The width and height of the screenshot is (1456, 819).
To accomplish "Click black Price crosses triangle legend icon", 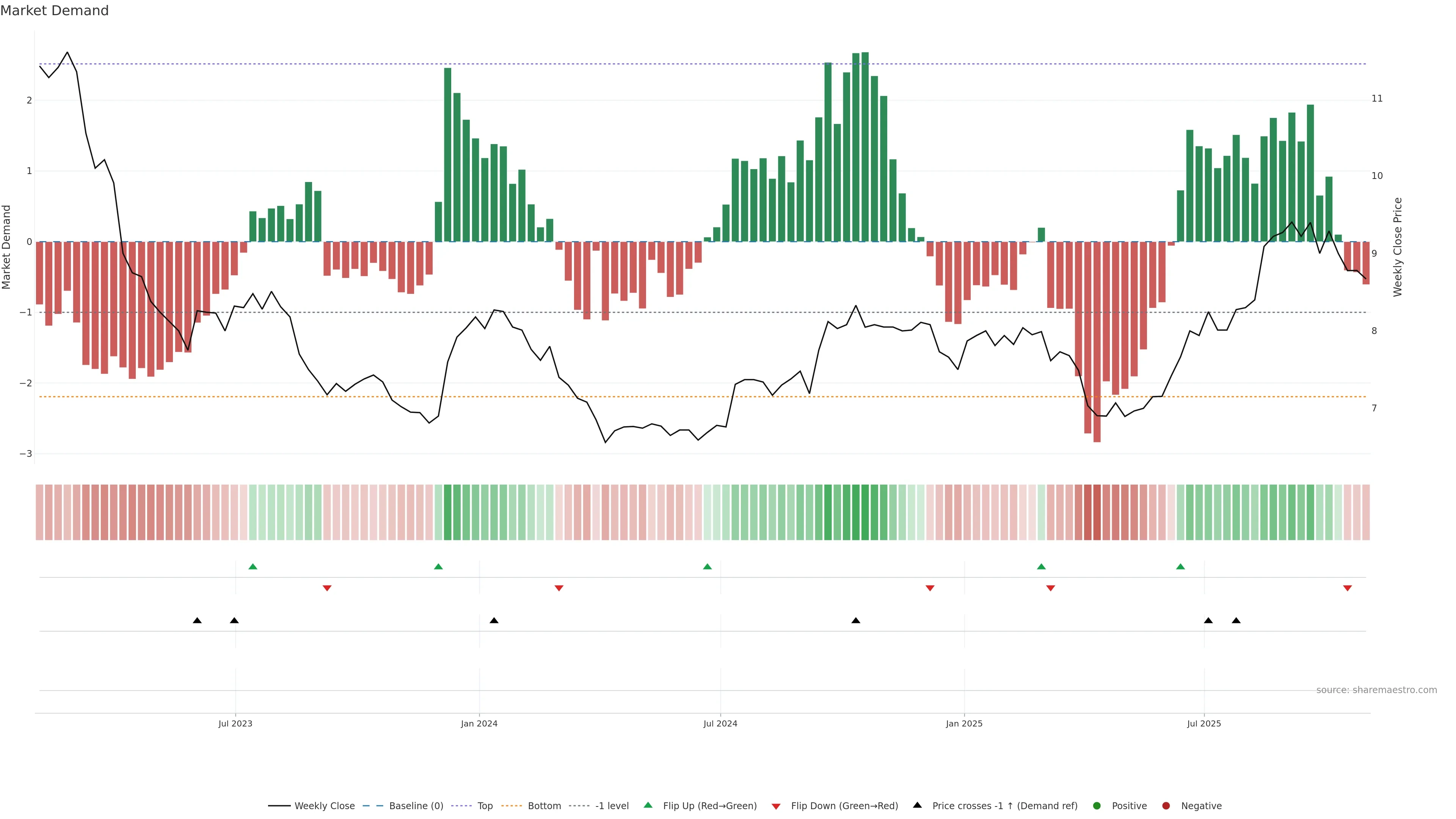I will coord(917,805).
